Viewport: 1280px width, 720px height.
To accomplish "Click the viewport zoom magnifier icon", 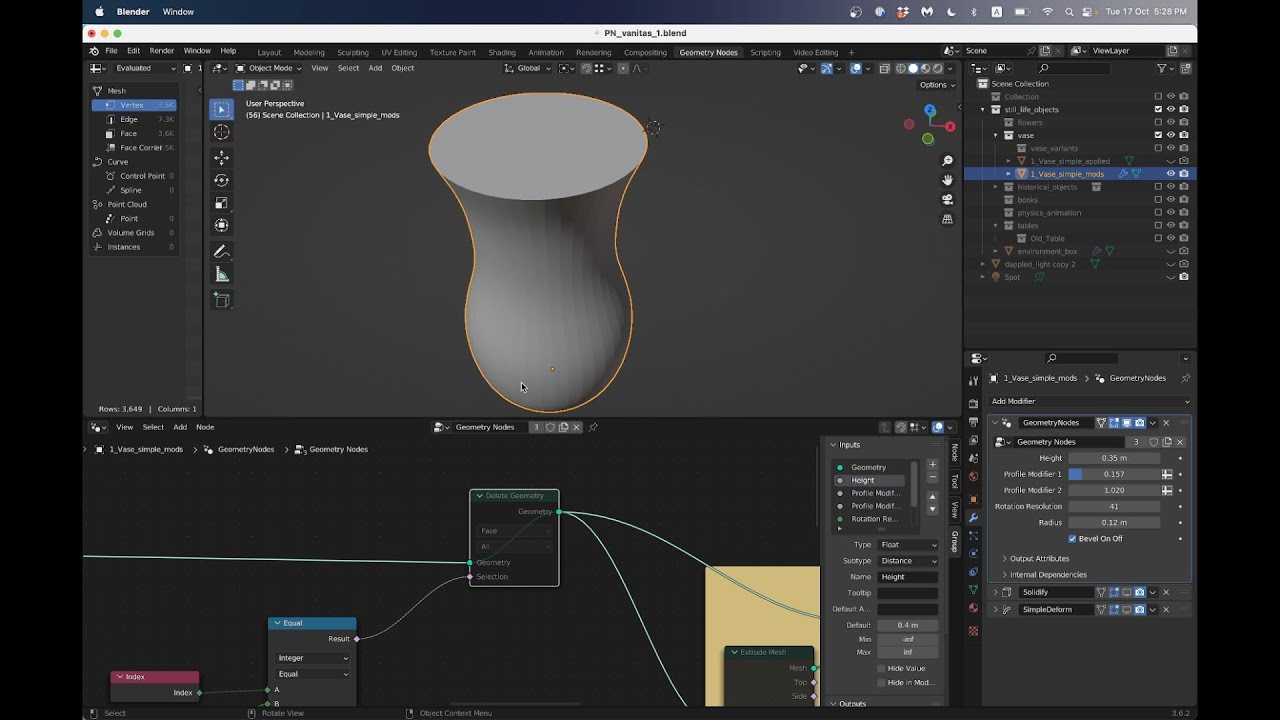I will (x=947, y=161).
